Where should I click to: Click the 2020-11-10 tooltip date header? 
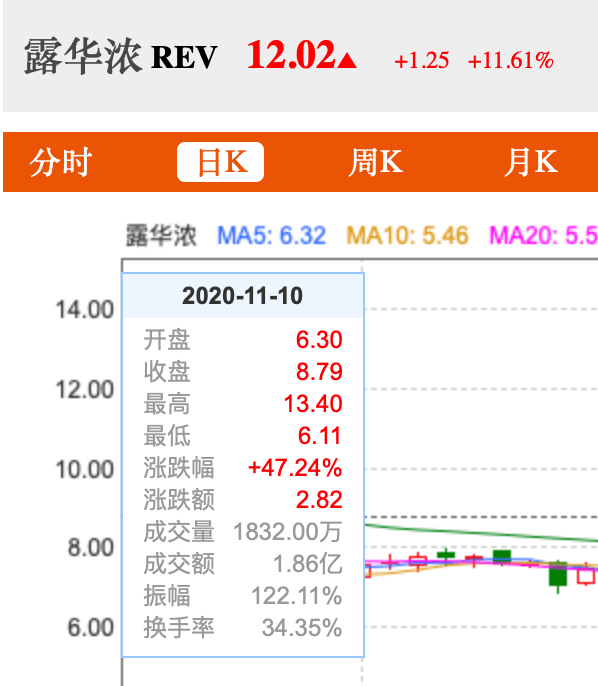pyautogui.click(x=242, y=296)
